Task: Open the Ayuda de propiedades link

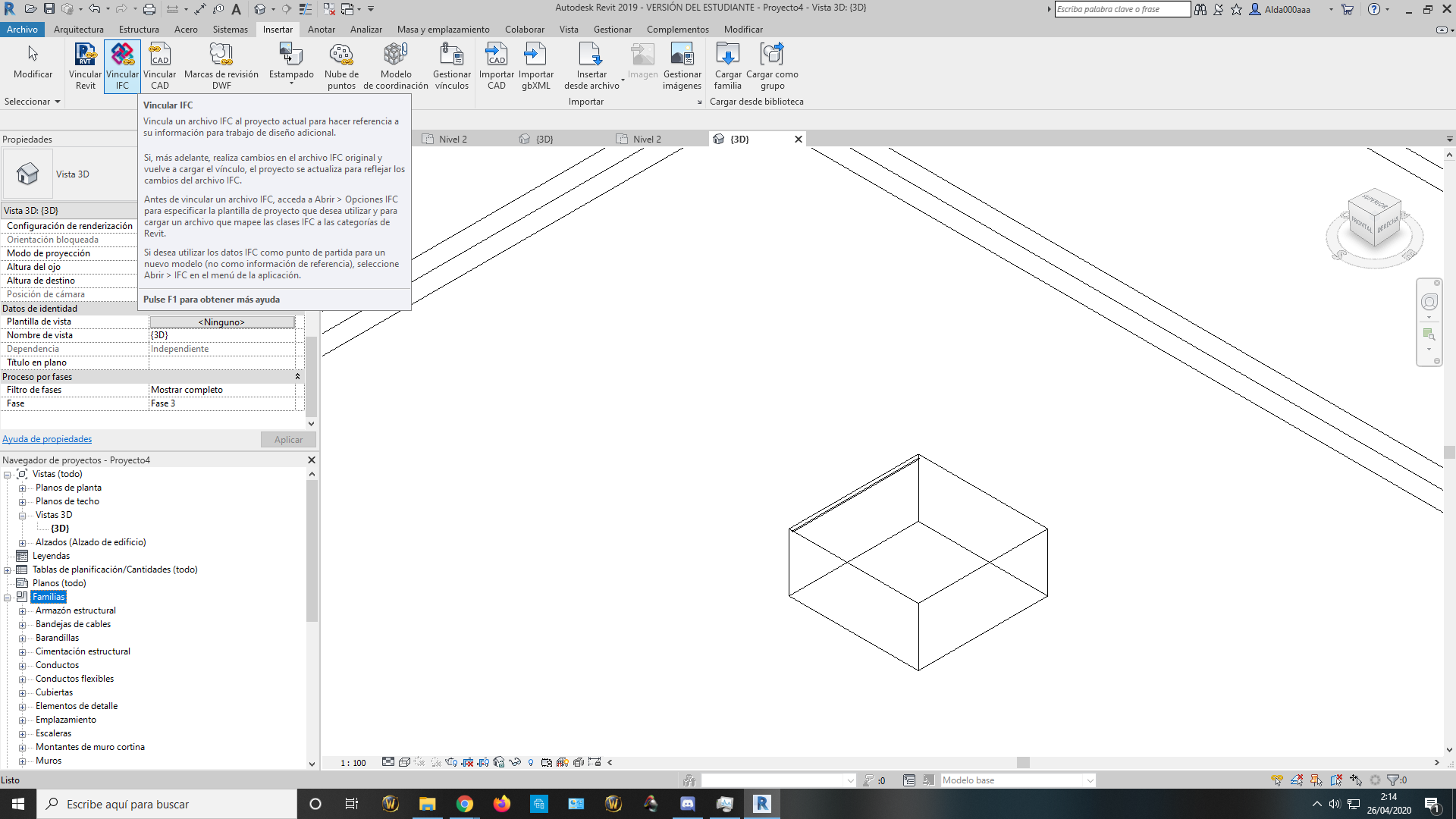Action: [x=47, y=439]
